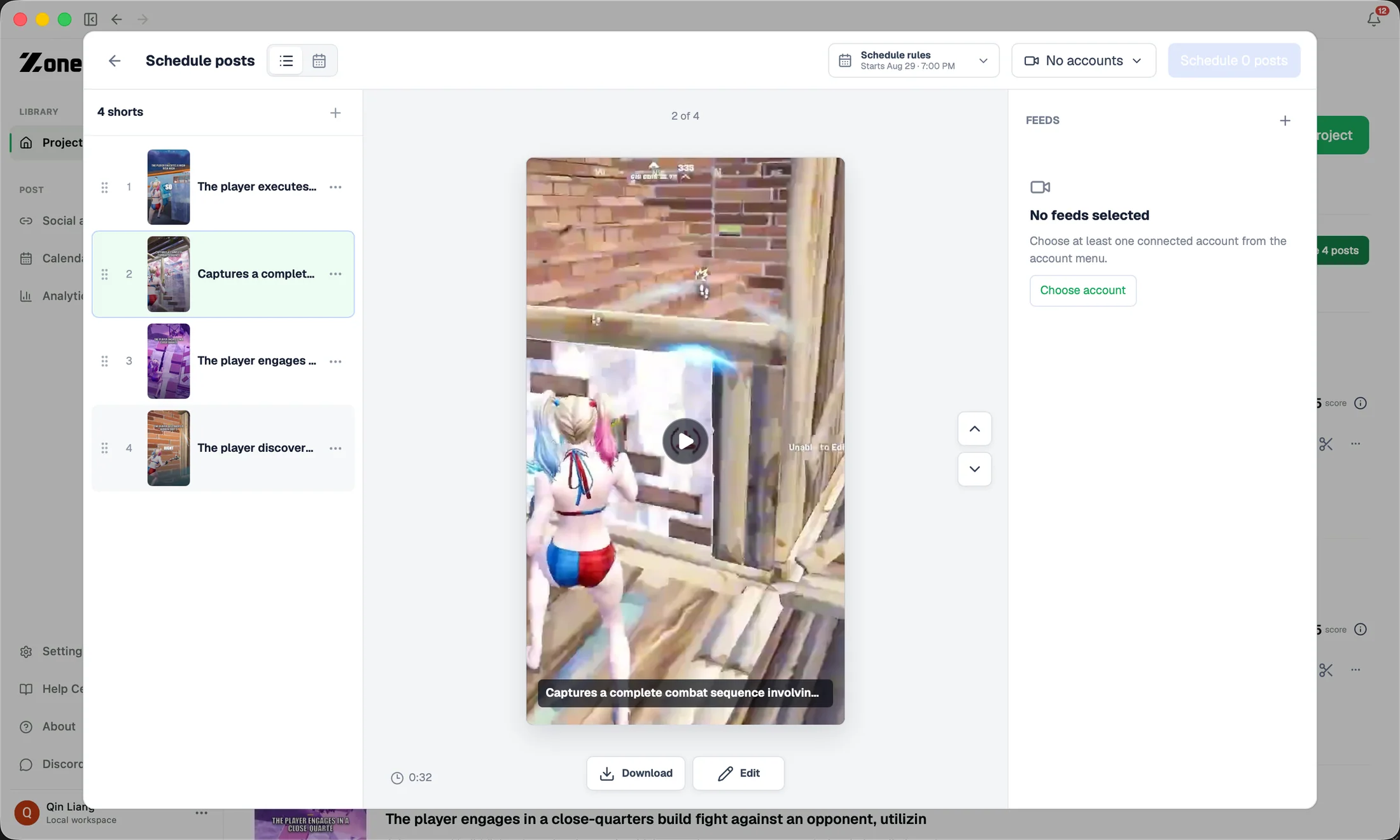
Task: Select 'Captures a complet...' short
Action: [x=223, y=274]
